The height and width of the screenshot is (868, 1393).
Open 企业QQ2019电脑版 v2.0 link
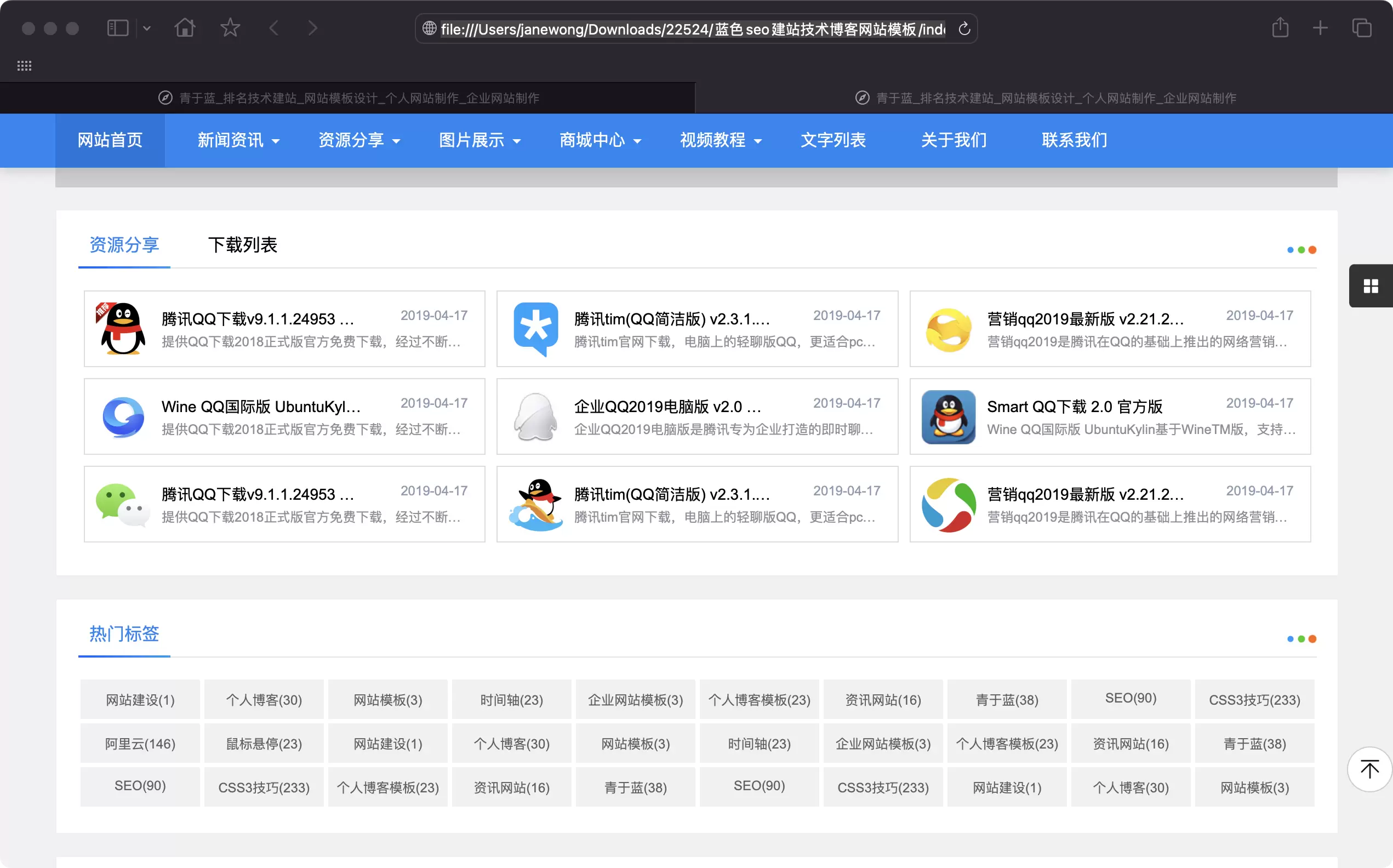(667, 407)
